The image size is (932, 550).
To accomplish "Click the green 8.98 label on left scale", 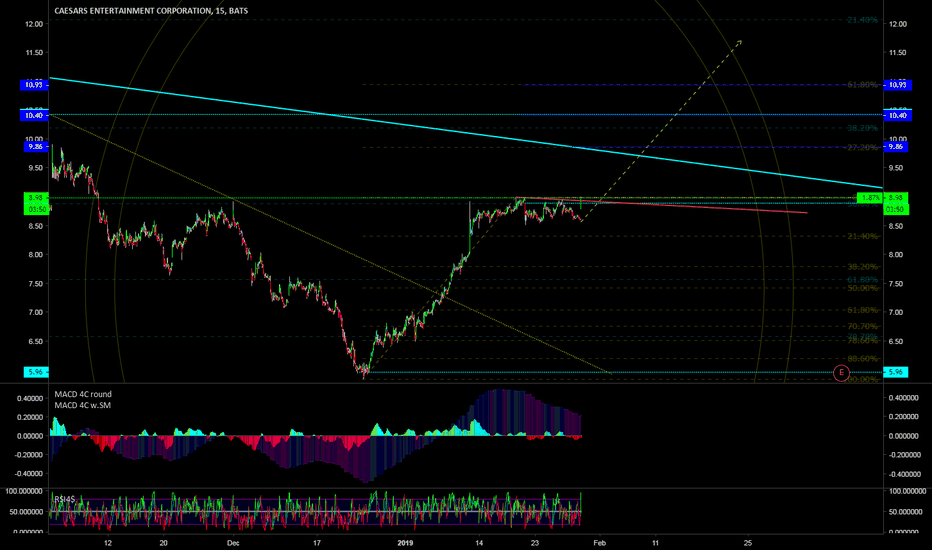I will 36,197.
